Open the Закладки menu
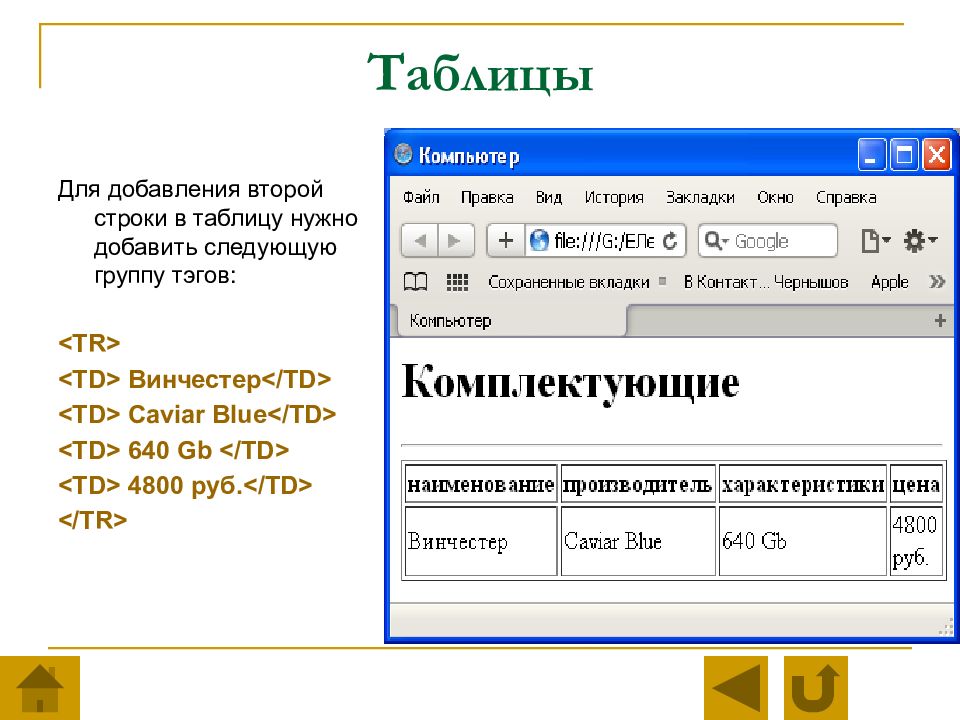 click(x=700, y=197)
